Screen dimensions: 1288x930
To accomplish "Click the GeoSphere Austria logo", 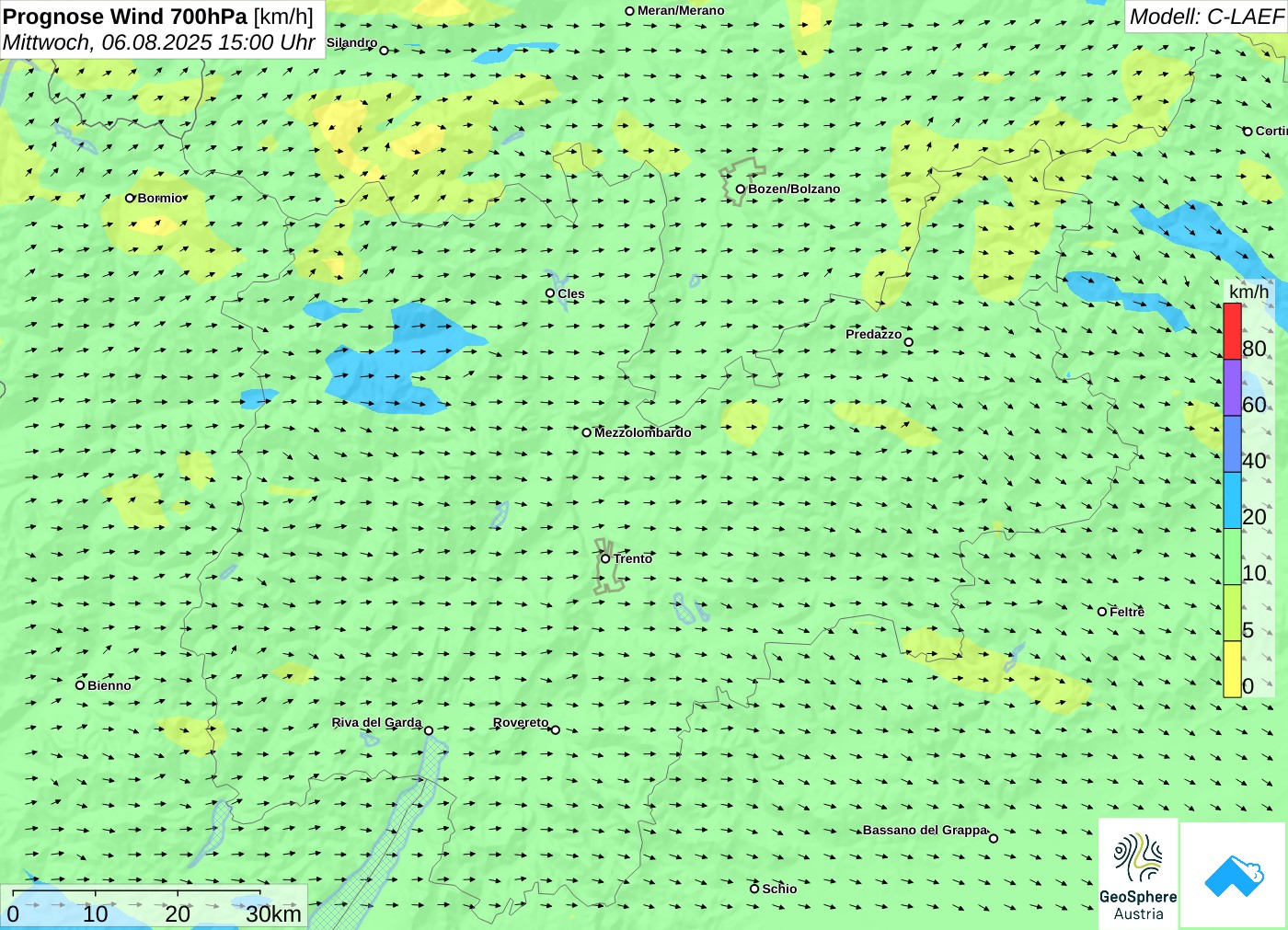I will tap(1138, 873).
